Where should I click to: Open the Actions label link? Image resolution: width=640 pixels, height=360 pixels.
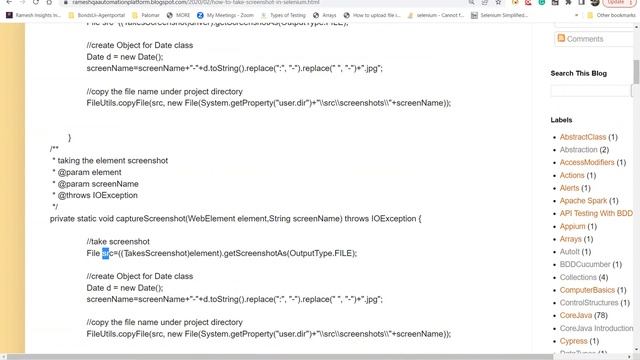[572, 175]
